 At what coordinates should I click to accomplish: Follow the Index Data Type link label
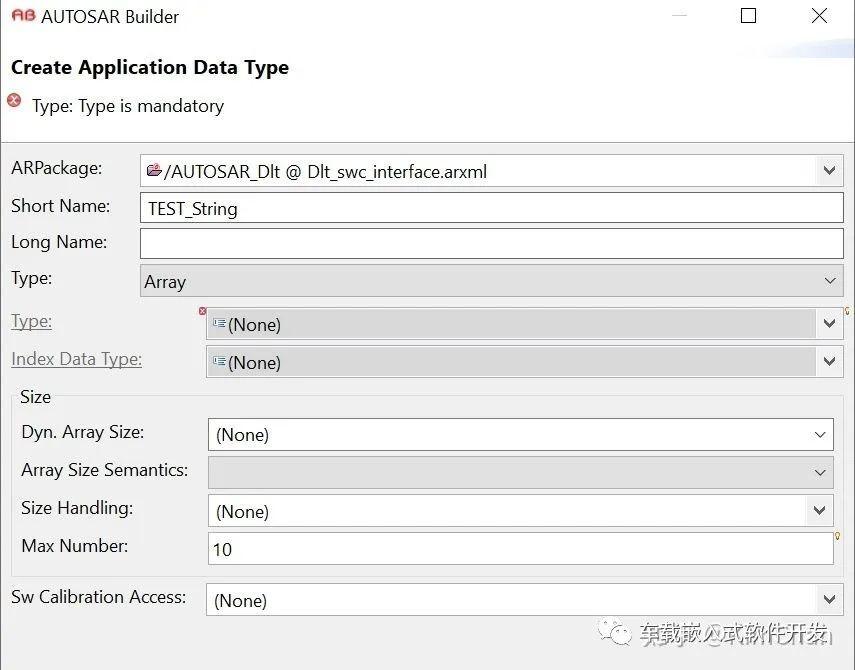pos(76,359)
